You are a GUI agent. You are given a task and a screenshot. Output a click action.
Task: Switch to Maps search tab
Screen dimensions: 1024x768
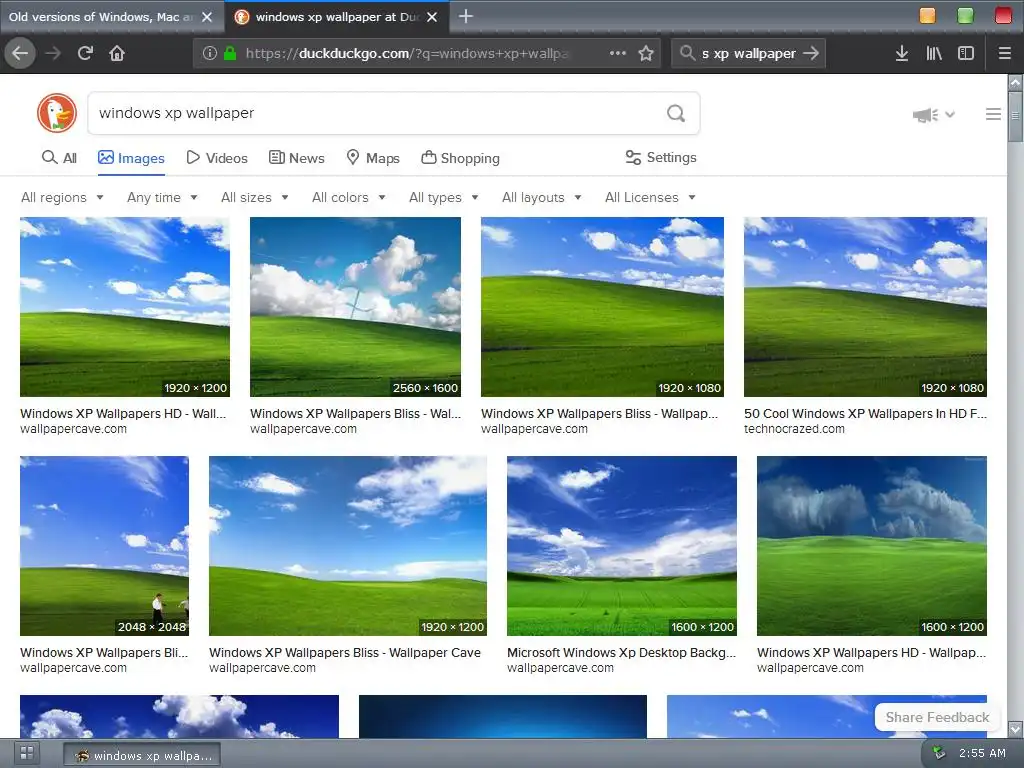(x=372, y=157)
